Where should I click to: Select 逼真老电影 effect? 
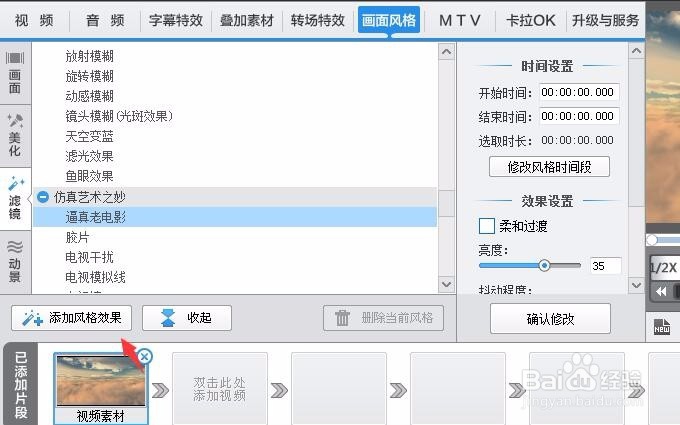click(235, 217)
